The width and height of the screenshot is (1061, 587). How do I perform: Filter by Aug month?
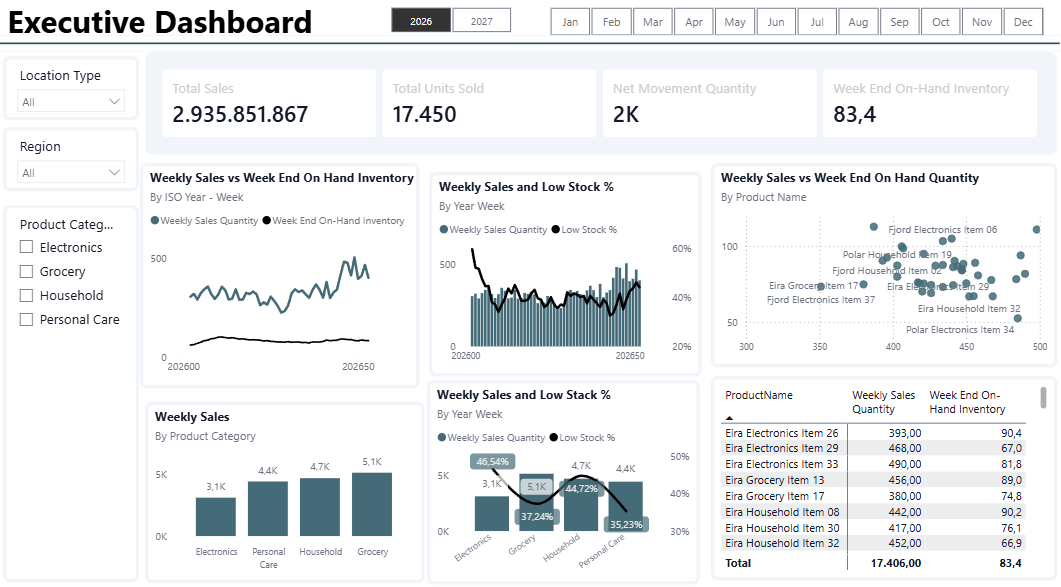[x=858, y=22]
